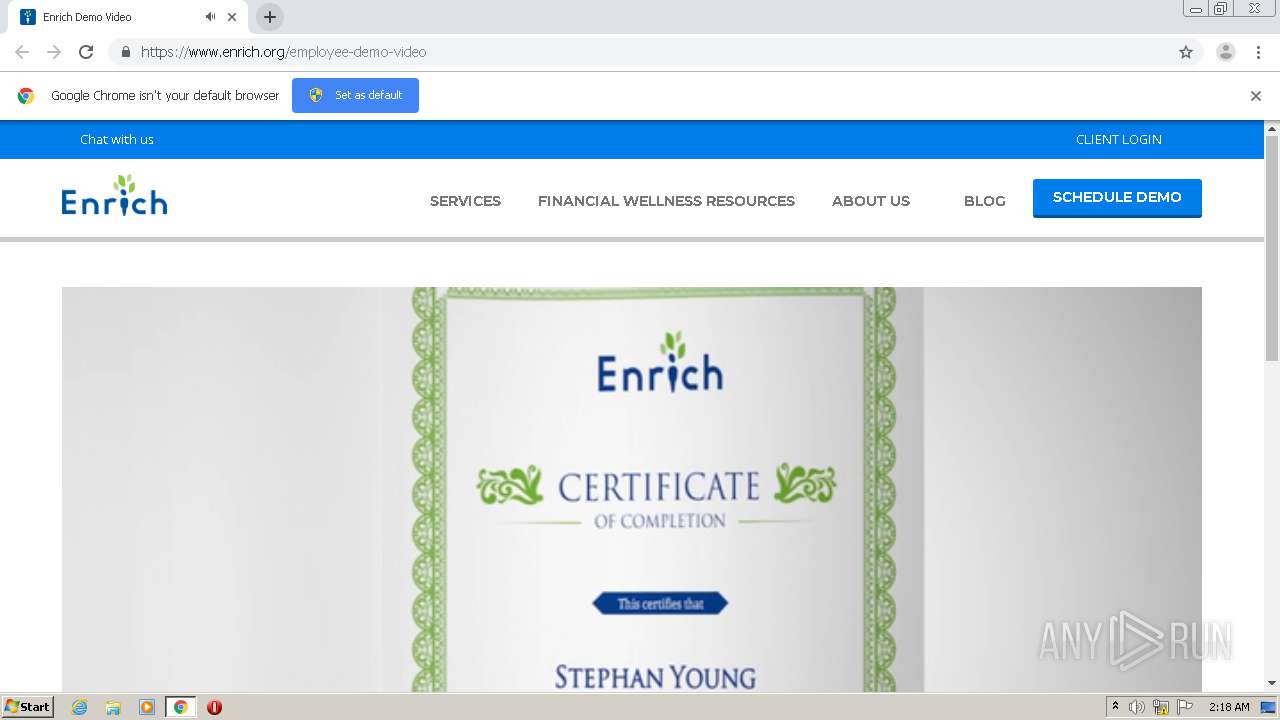Dismiss the default browser notification bar

coord(1256,96)
